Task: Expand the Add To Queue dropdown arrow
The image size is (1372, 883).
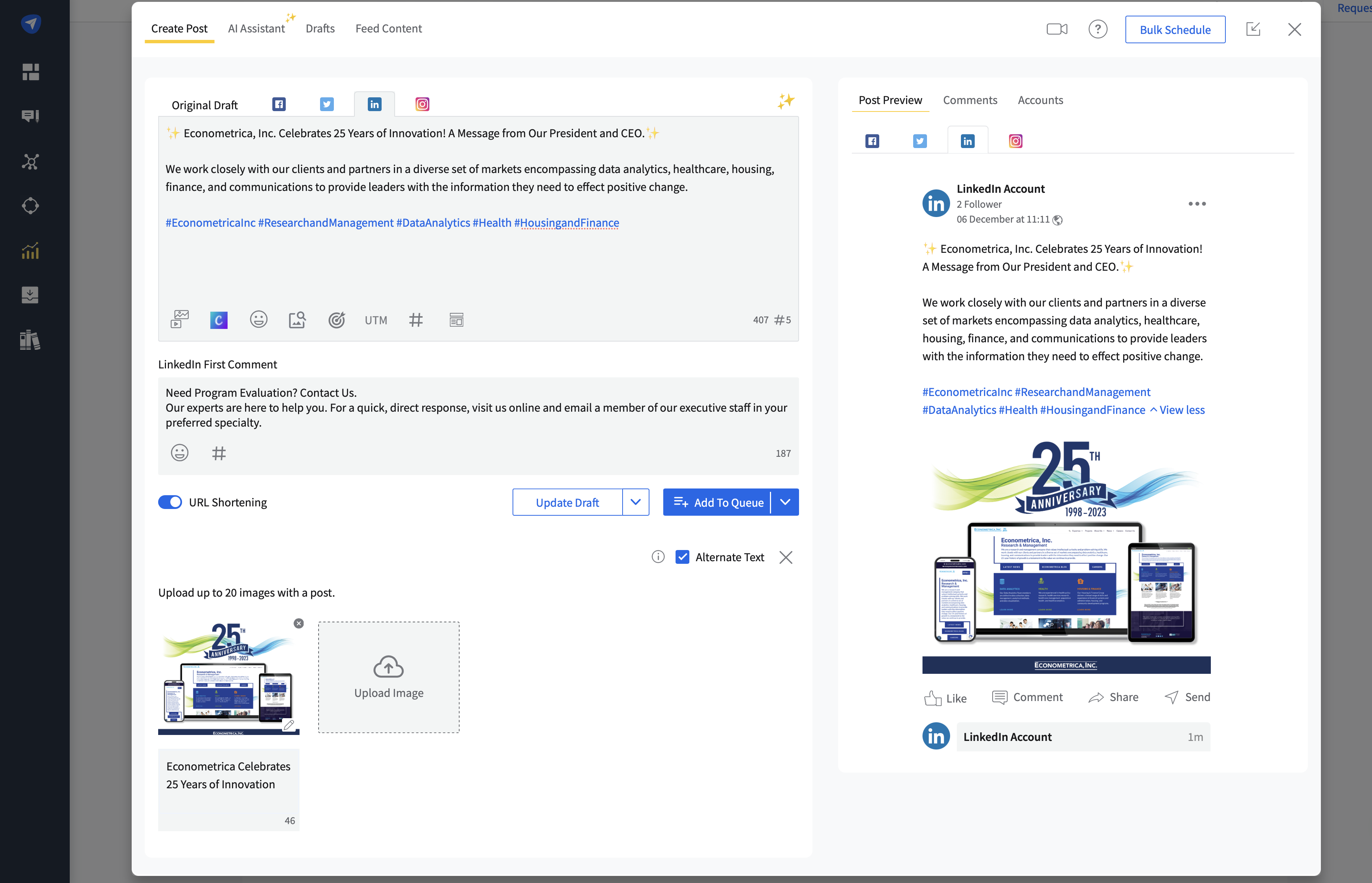Action: pos(785,502)
